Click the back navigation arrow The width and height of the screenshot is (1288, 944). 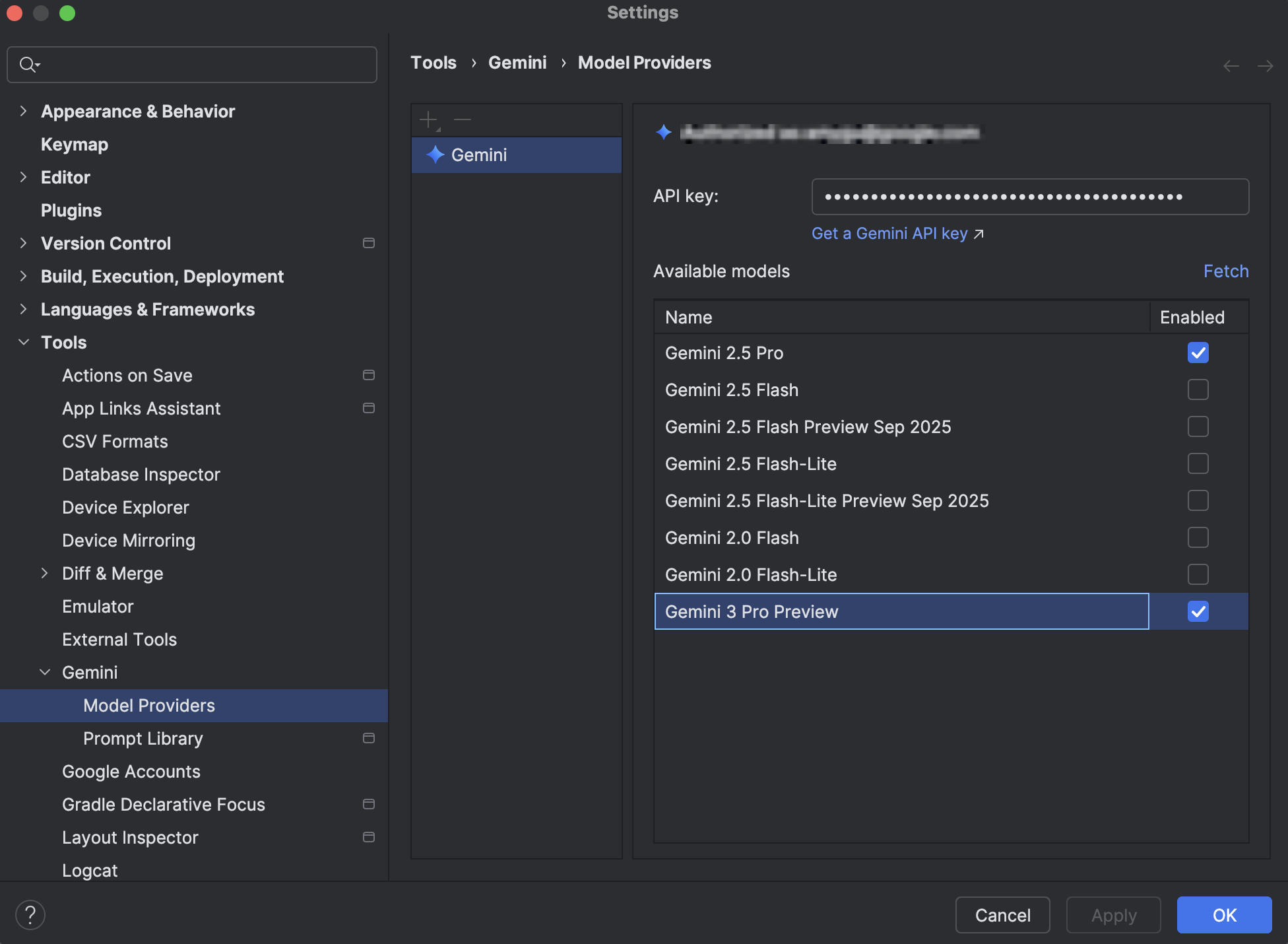coord(1231,65)
